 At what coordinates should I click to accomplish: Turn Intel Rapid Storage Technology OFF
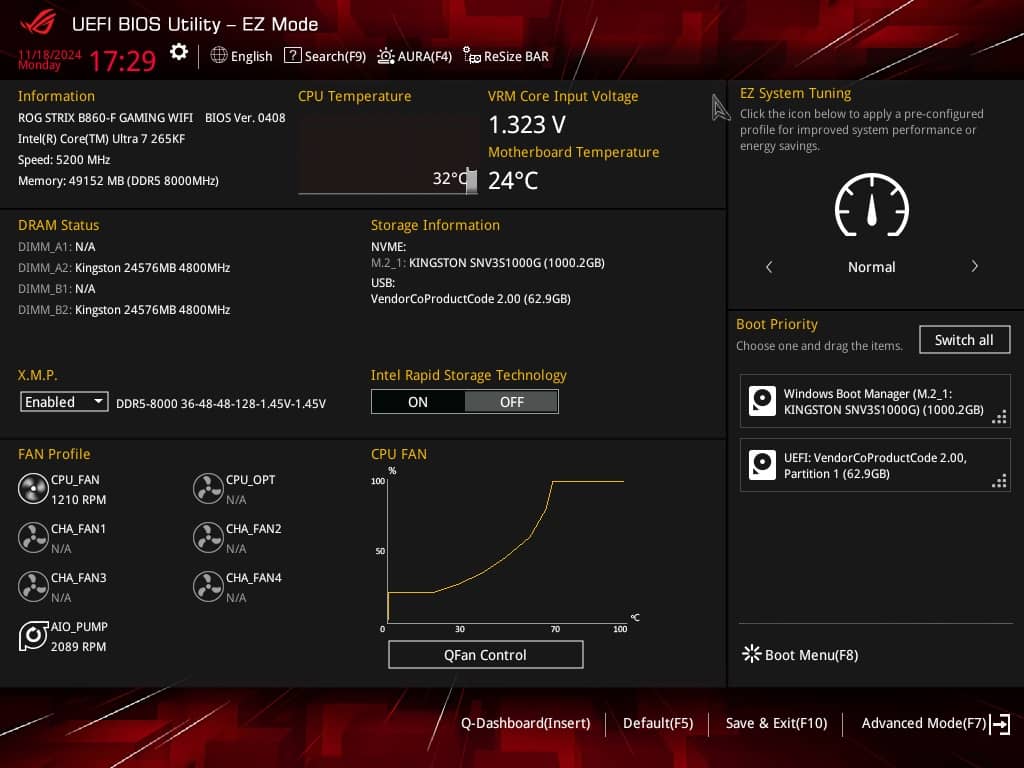tap(511, 402)
